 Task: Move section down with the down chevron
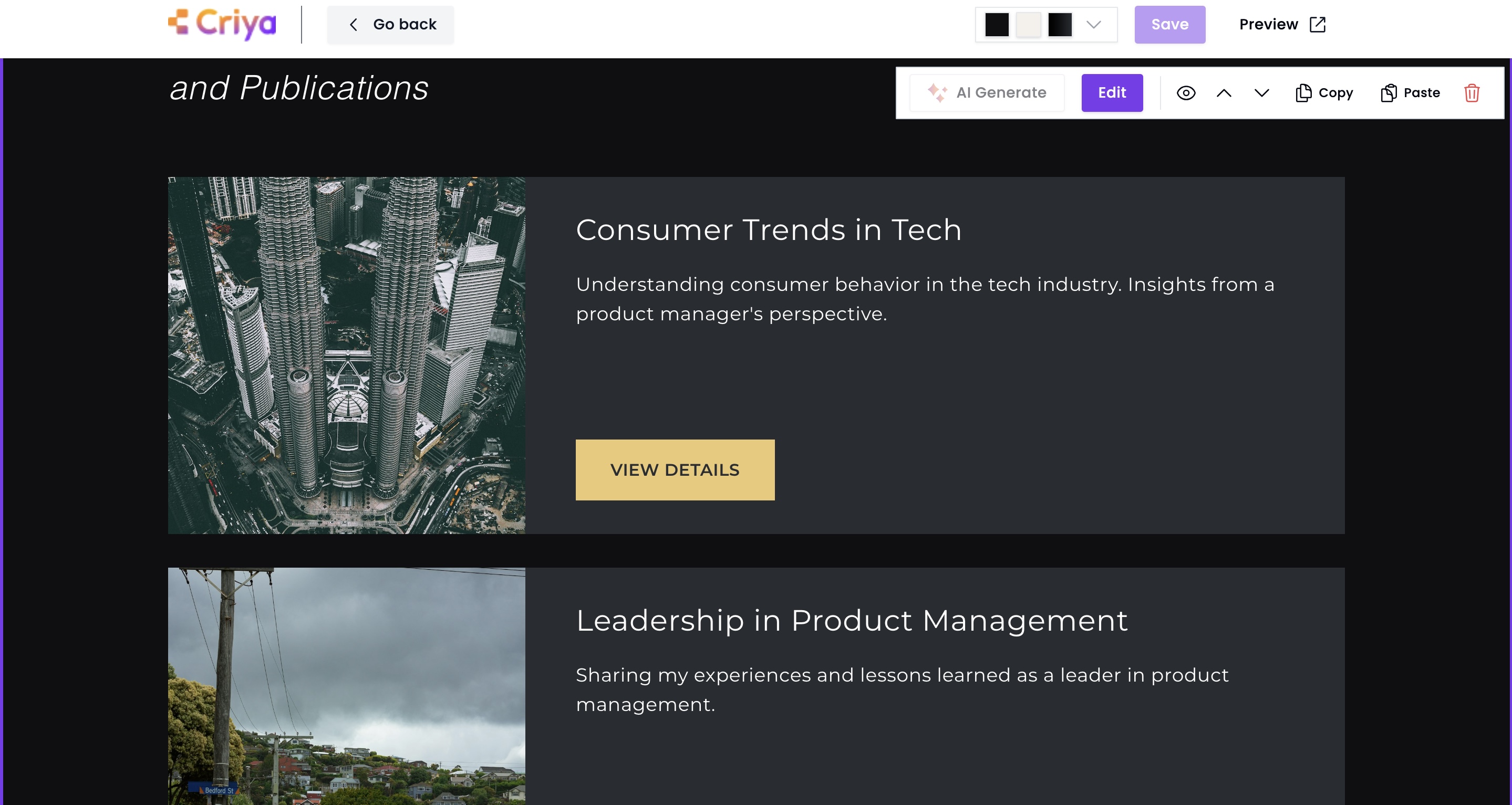click(x=1261, y=93)
